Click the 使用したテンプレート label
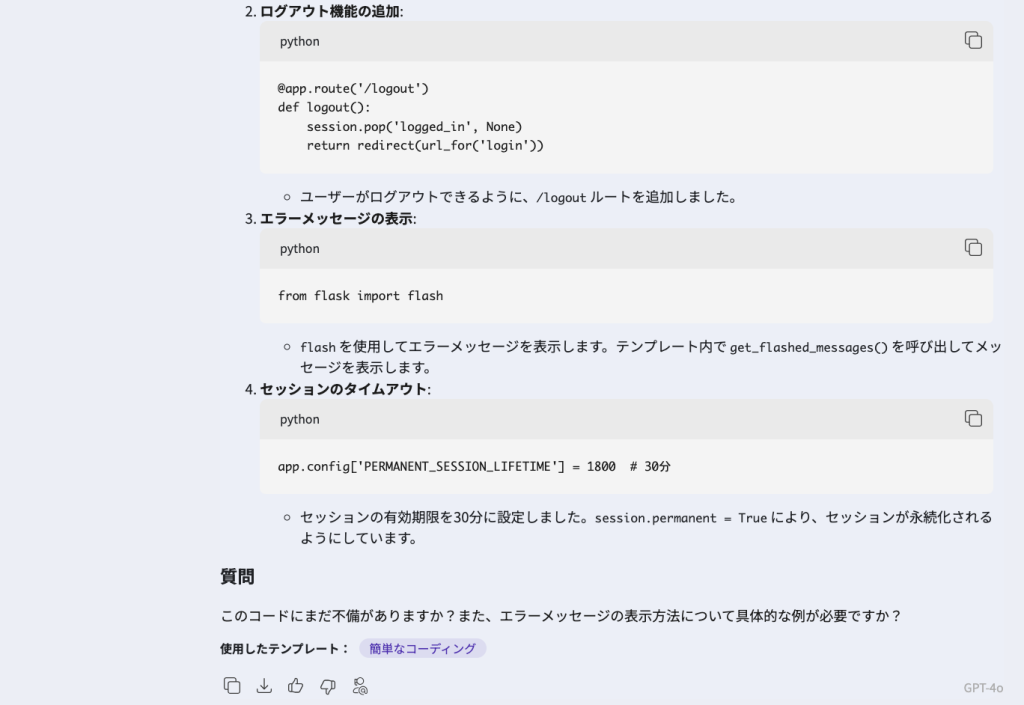This screenshot has height=705, width=1024. pos(284,648)
